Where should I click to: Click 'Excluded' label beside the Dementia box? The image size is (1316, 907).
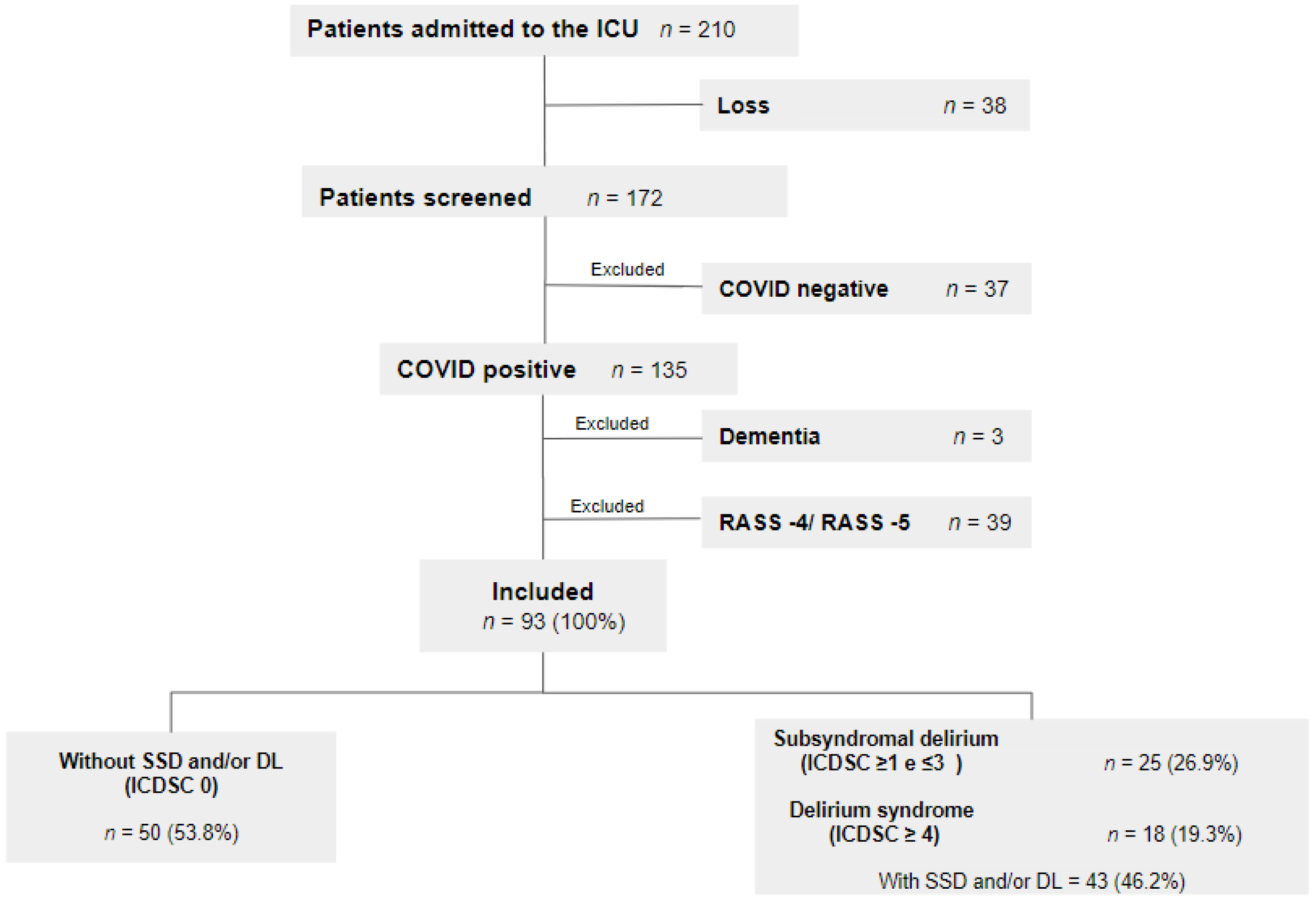[612, 424]
